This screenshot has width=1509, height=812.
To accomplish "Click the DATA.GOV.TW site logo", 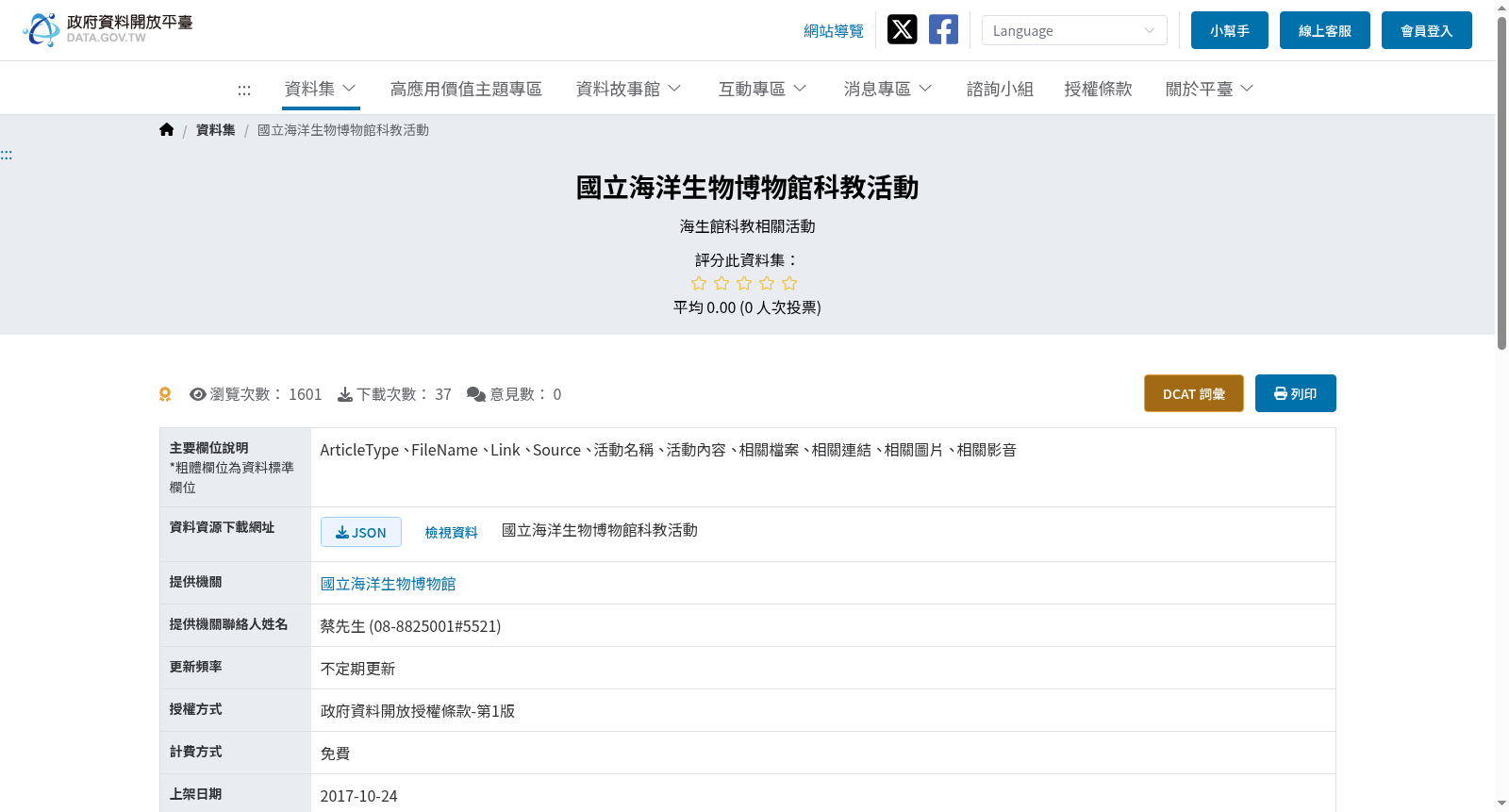I will 108,29.
